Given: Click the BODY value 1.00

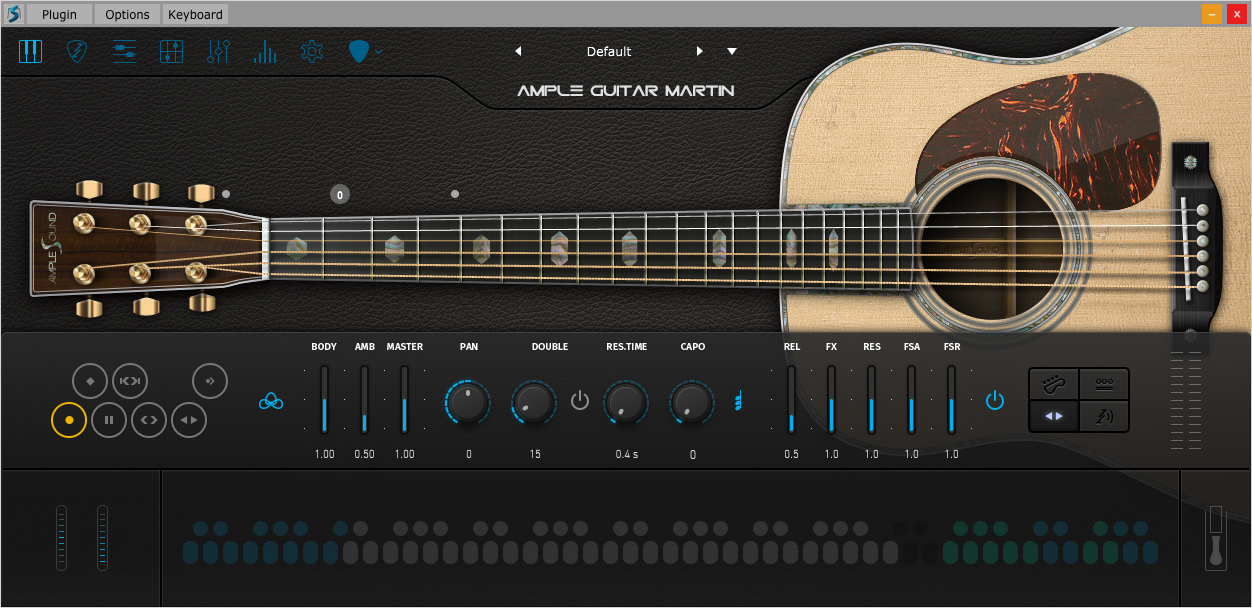Looking at the screenshot, I should (324, 454).
